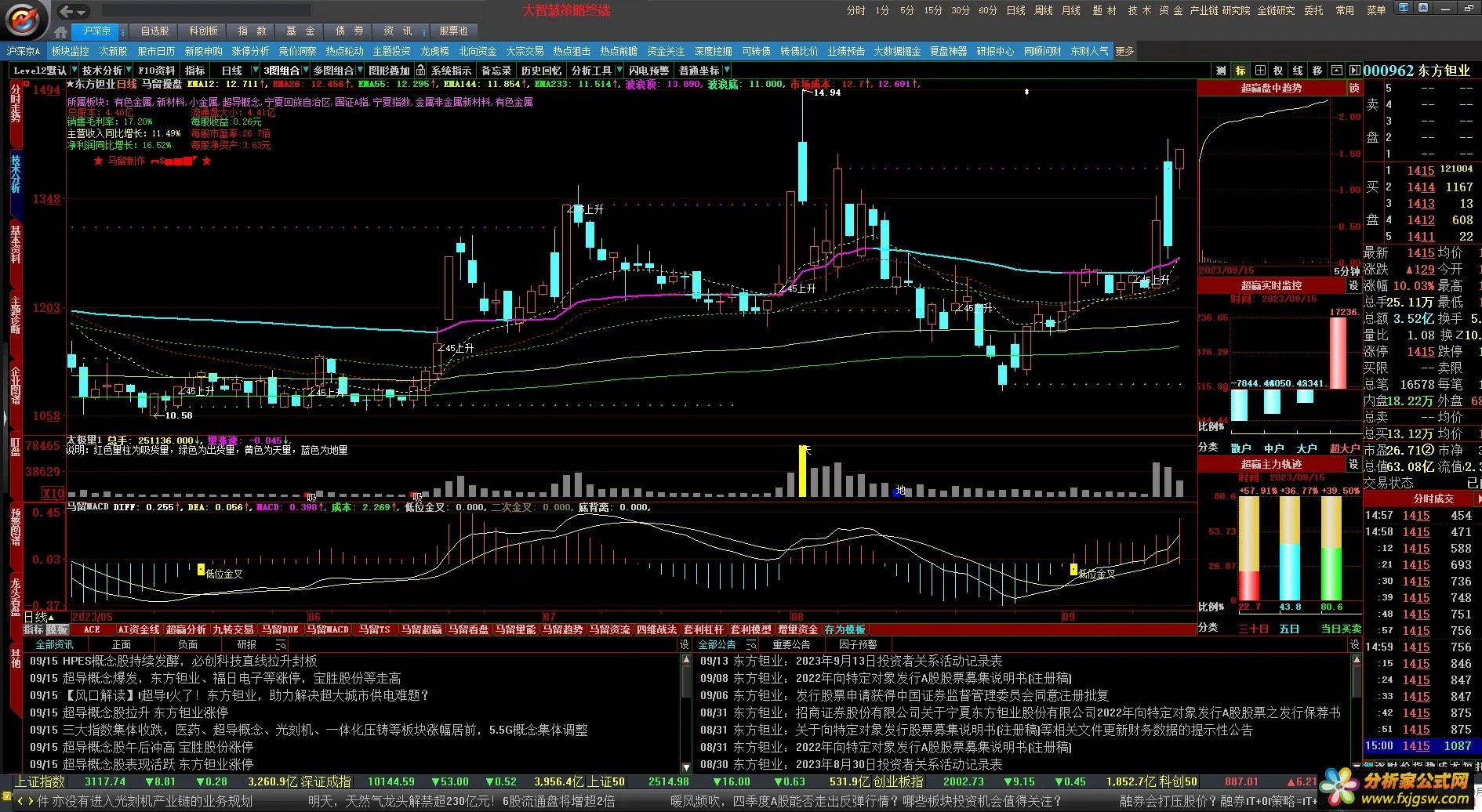Expand the 普通坐标 dropdown arrow

coord(727,71)
